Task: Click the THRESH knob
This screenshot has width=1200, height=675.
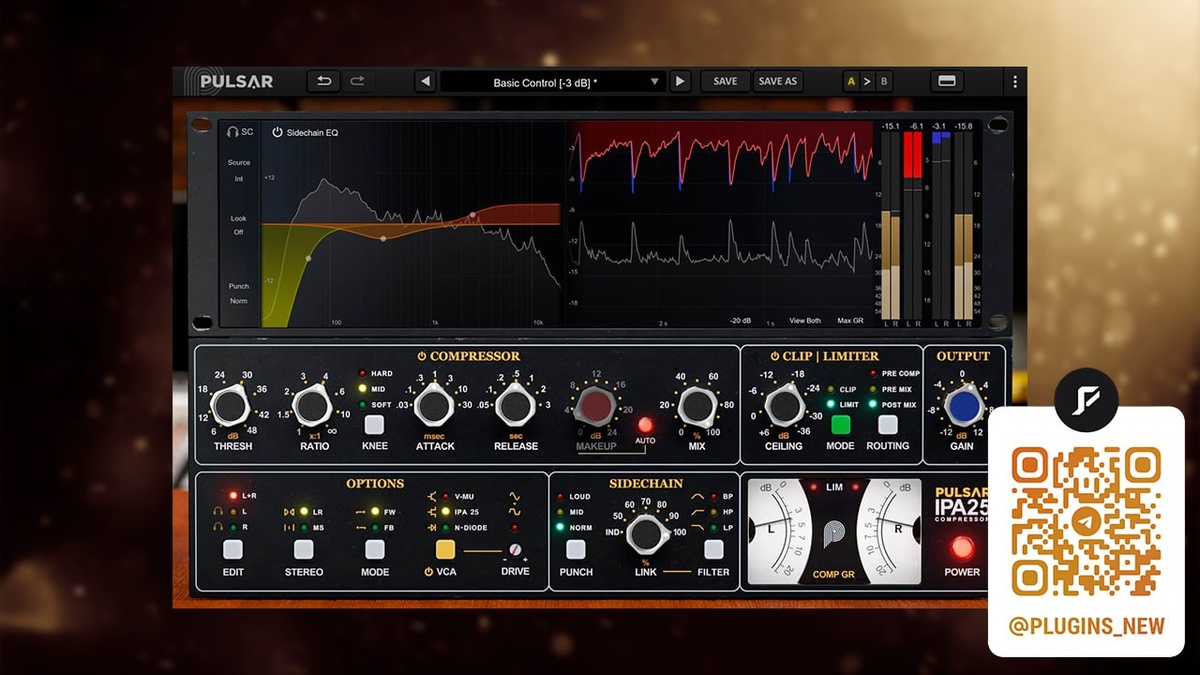Action: coord(230,406)
